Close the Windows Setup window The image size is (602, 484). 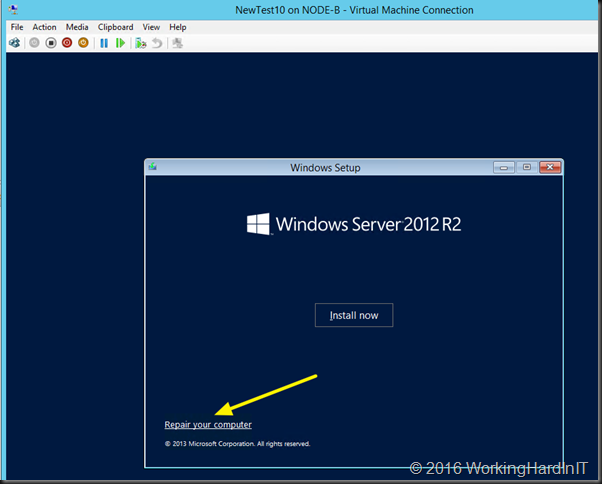(x=550, y=167)
